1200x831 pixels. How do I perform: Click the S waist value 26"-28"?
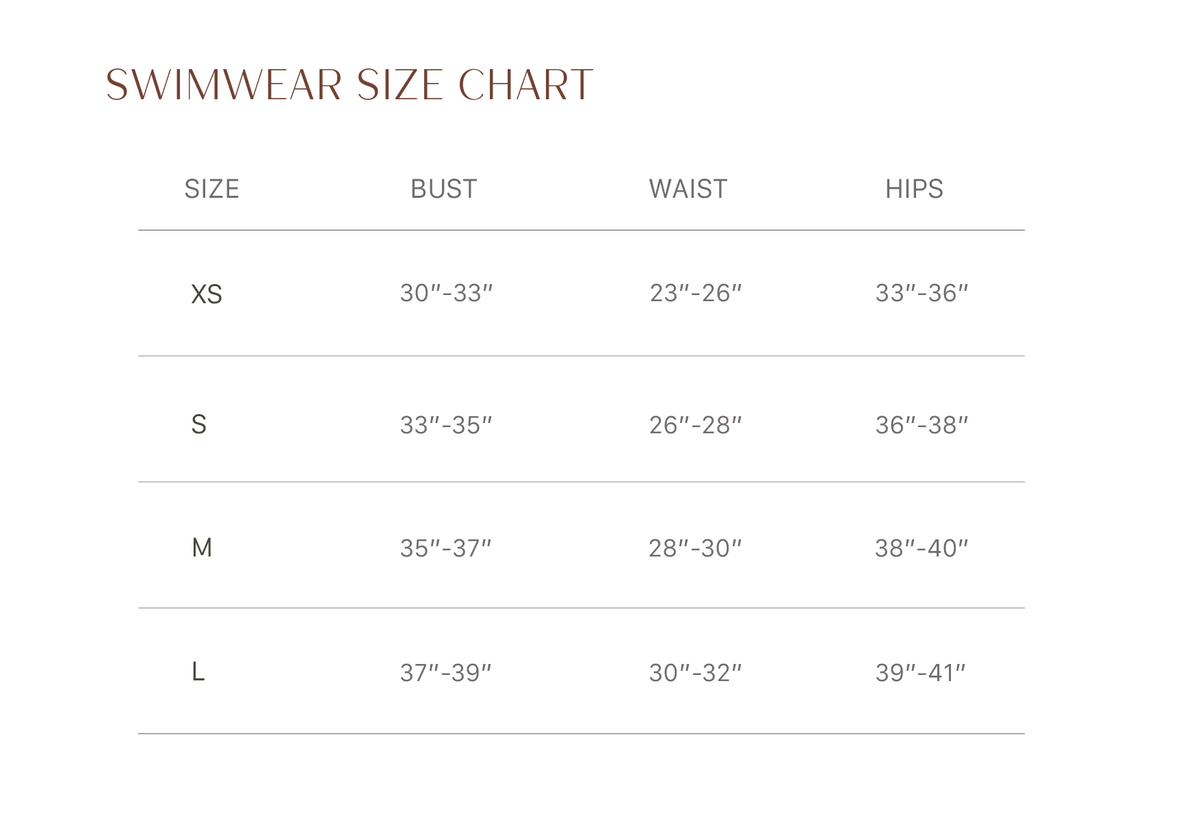pyautogui.click(x=696, y=425)
